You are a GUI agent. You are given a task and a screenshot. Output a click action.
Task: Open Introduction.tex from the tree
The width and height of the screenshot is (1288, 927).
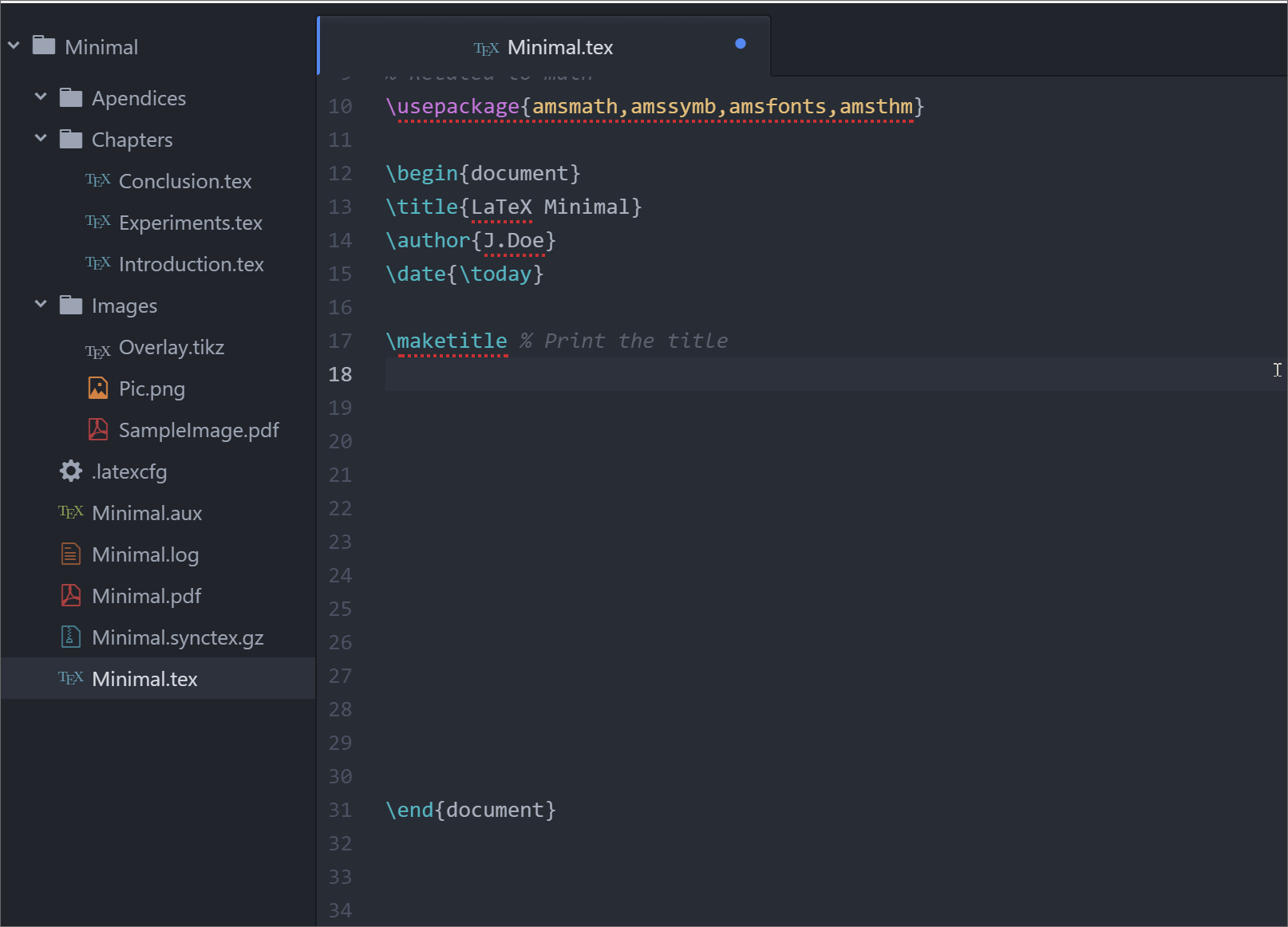point(192,264)
